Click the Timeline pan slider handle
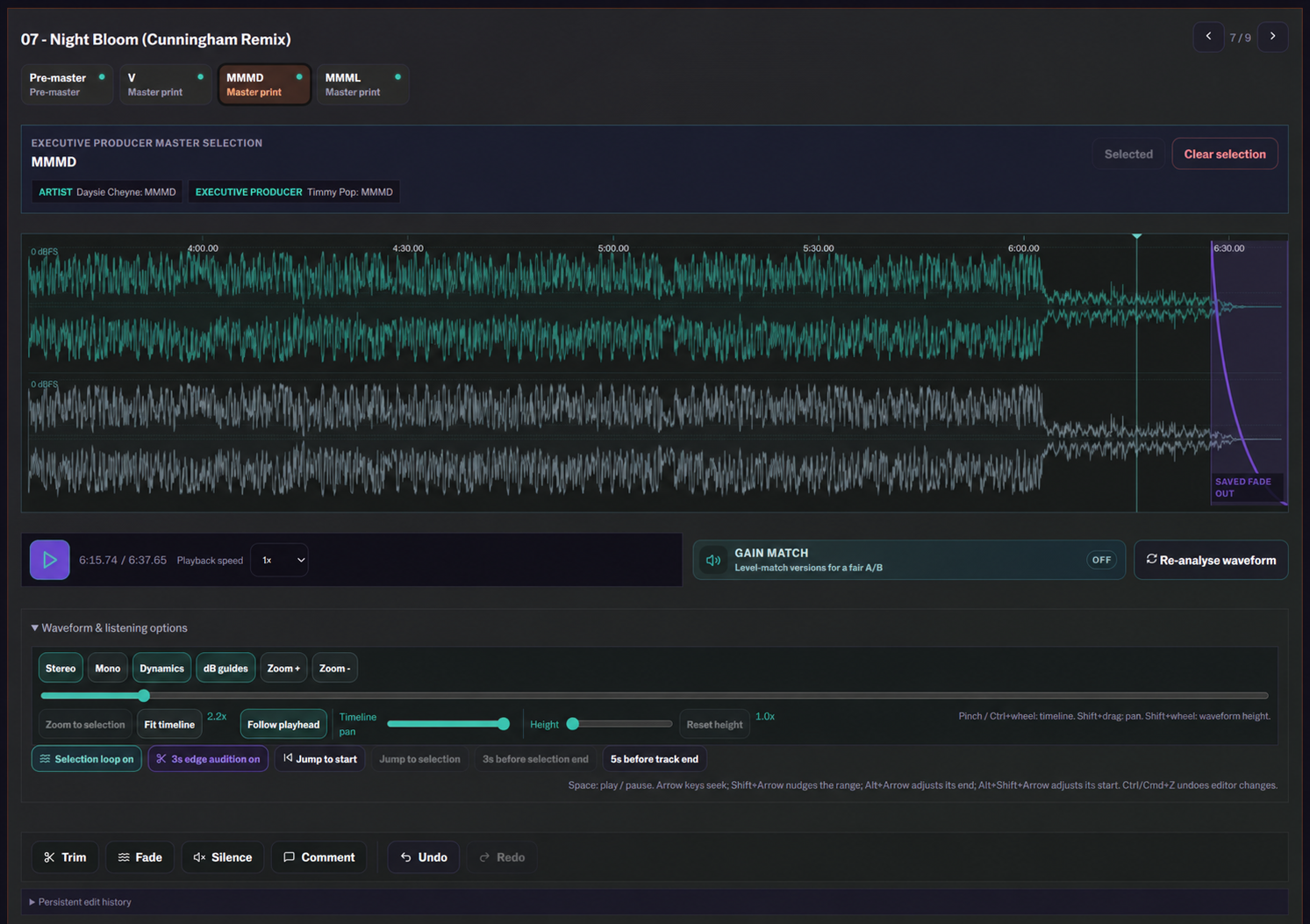Screen dimensions: 1310x924 (x=504, y=724)
